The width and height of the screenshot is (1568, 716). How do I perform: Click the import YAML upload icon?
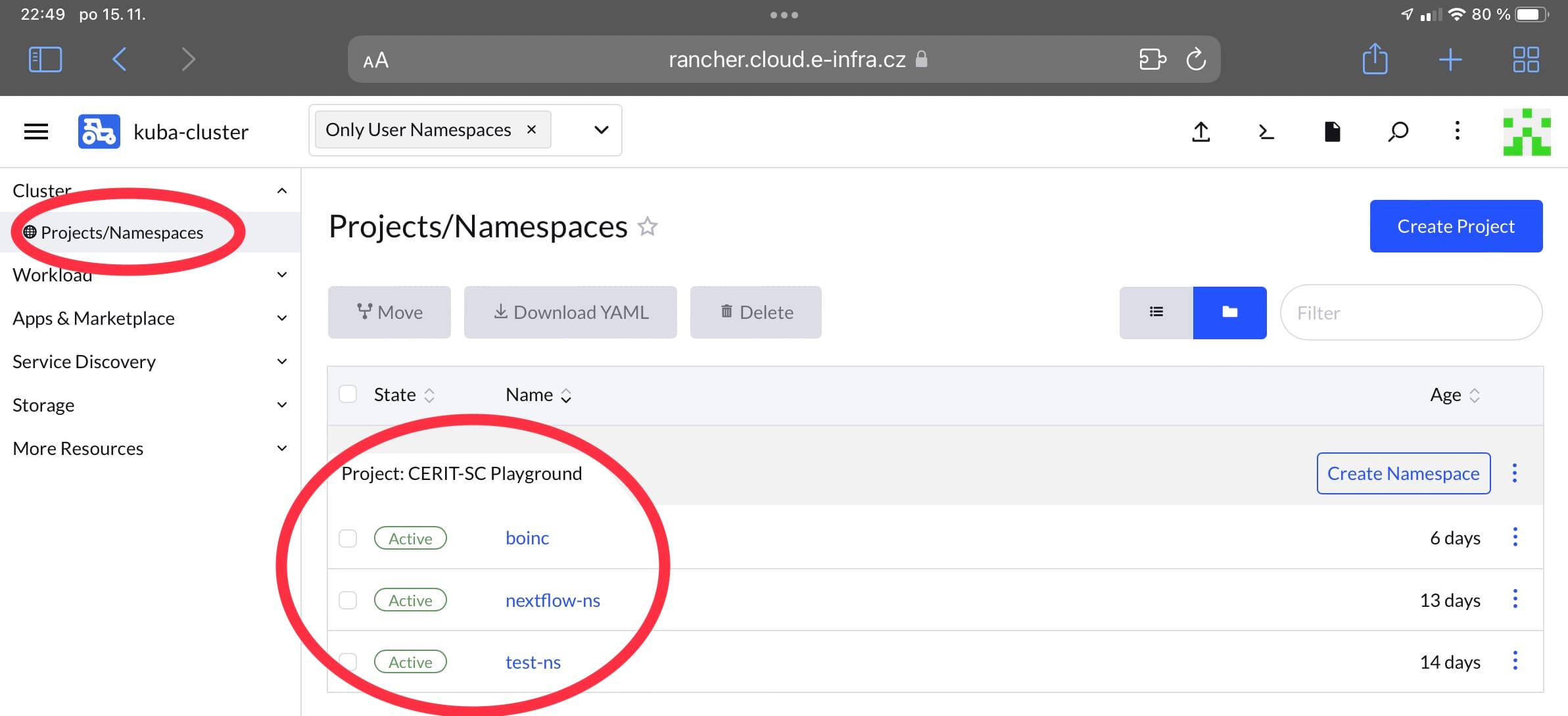pyautogui.click(x=1200, y=131)
